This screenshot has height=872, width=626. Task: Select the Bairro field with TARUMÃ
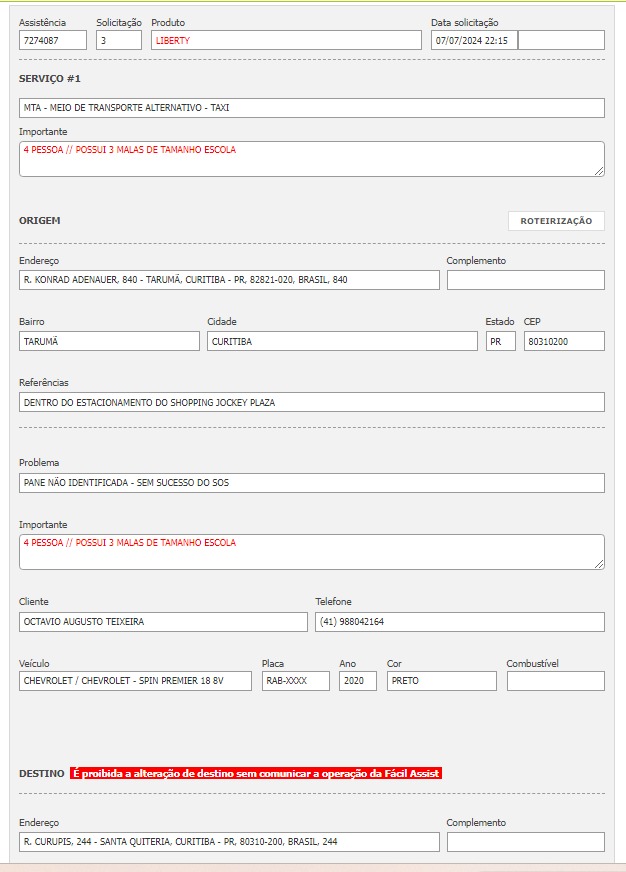click(x=109, y=341)
